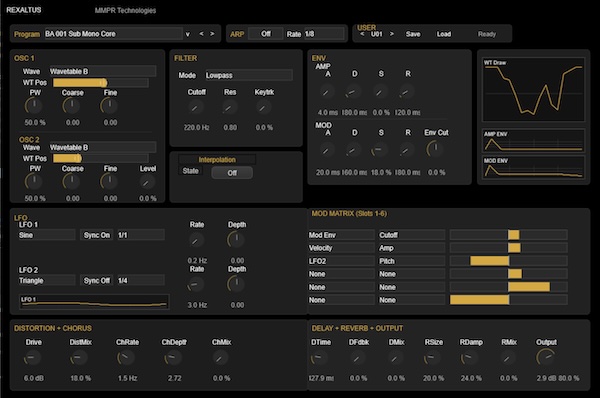The width and height of the screenshot is (600, 398).
Task: Select the Mod Env source in Mod Matrix
Action: (x=341, y=235)
